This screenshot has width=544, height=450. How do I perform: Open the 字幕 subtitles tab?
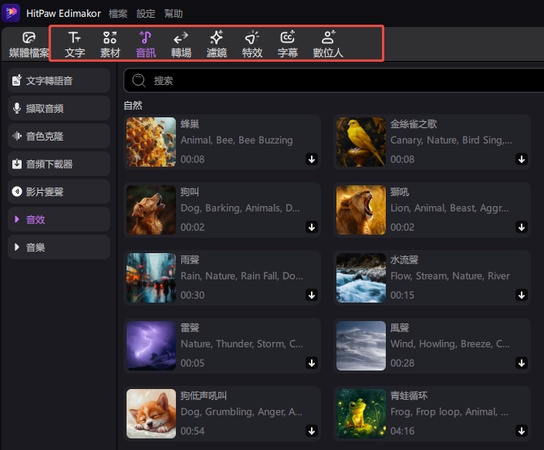[288, 44]
